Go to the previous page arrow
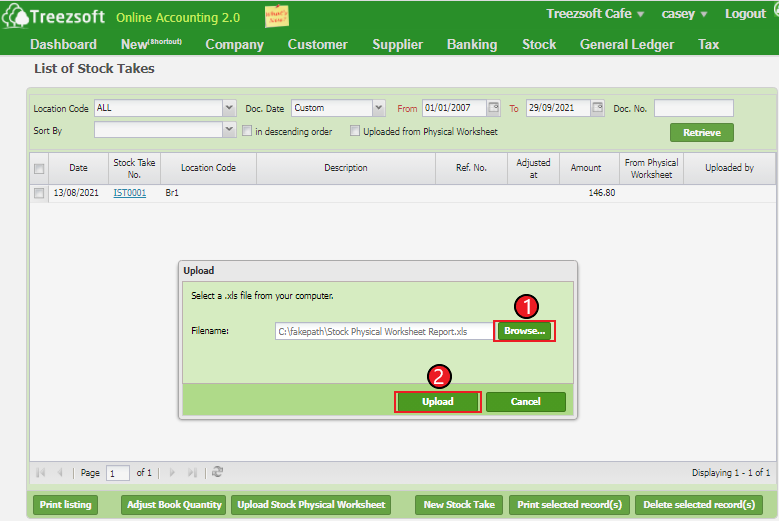The height and width of the screenshot is (521, 779). pyautogui.click(x=60, y=472)
